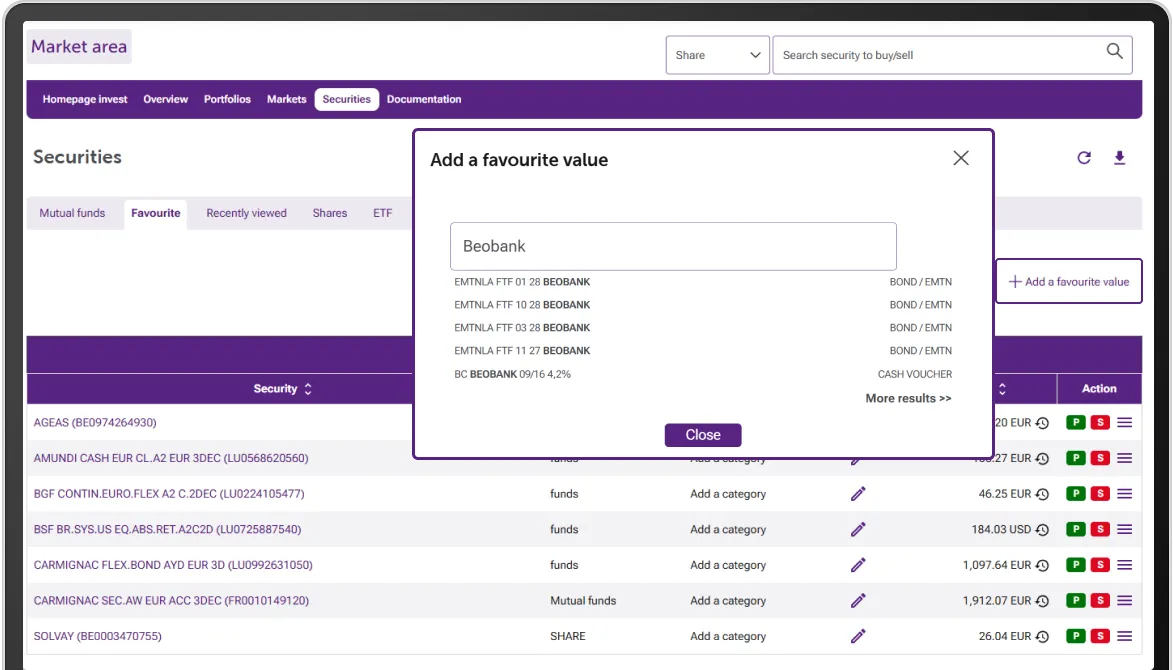Show price history for AGEAS row
Viewport: 1173px width, 670px height.
[1042, 423]
